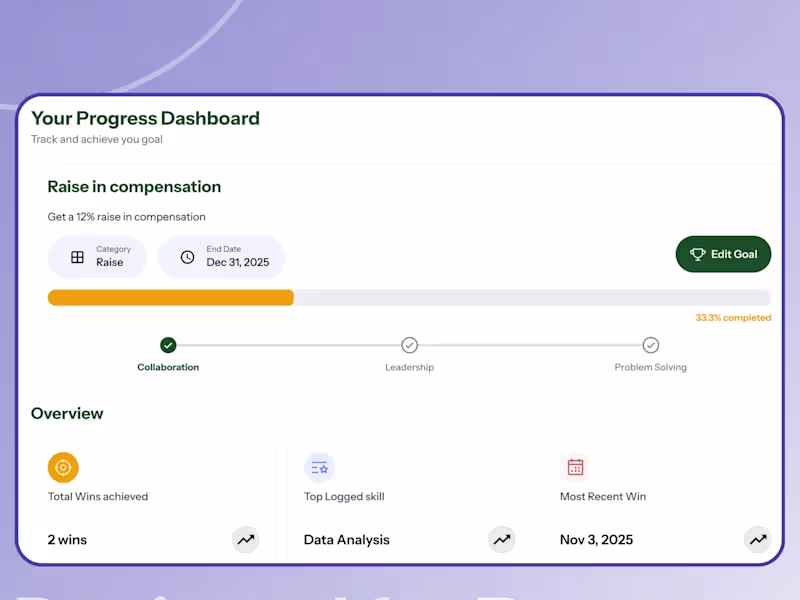Open trend arrow beside Data Analysis

502,539
